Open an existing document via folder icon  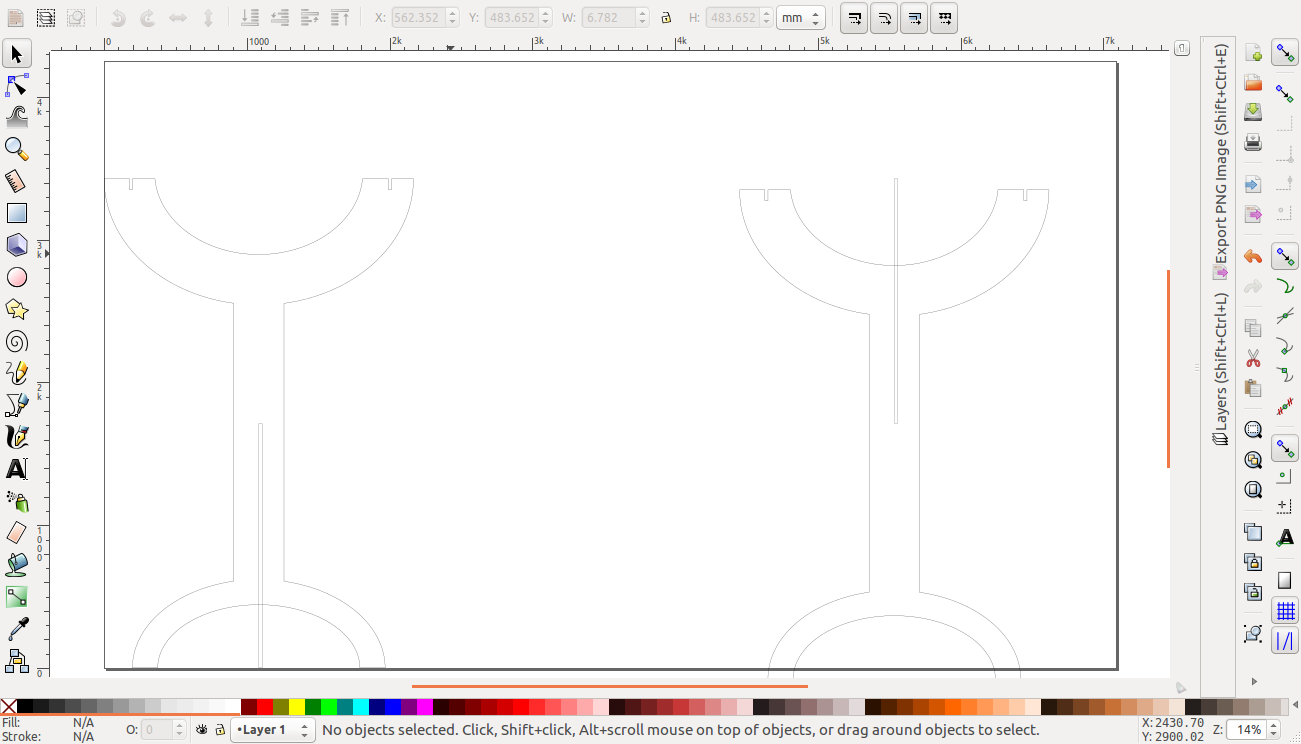pos(1253,83)
